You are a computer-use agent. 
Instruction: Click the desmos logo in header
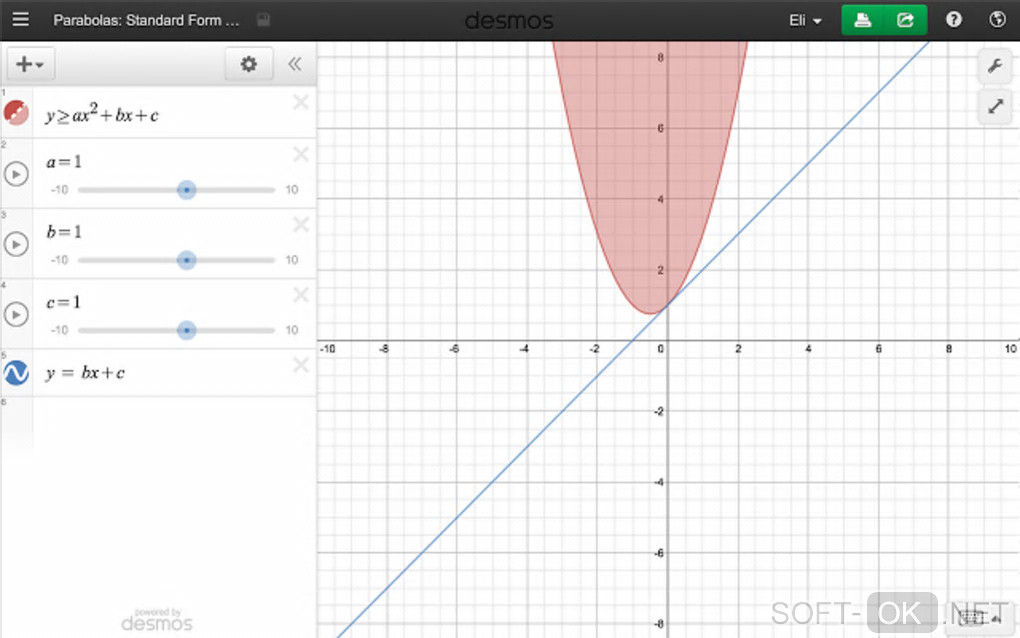coord(509,21)
